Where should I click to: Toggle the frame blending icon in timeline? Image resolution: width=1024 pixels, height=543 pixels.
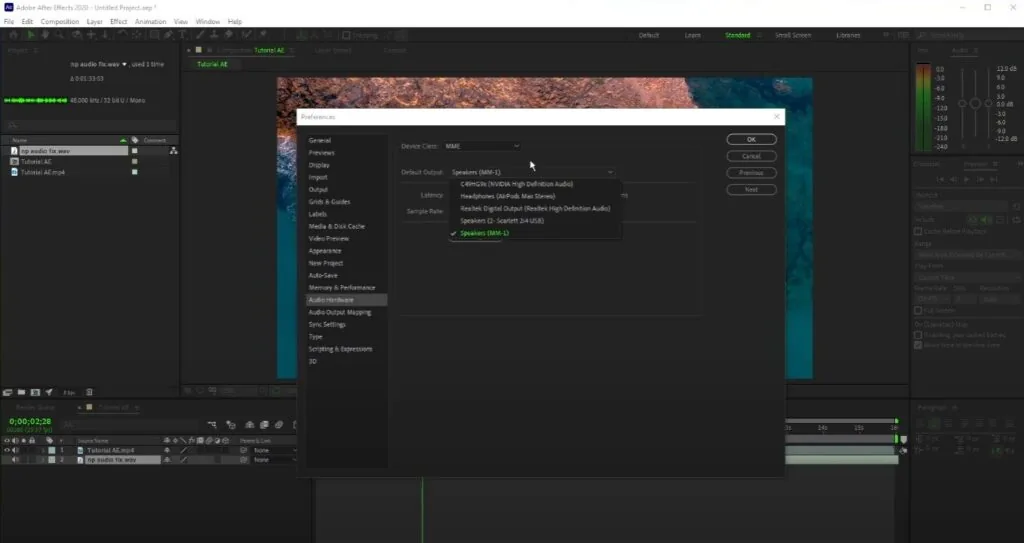(x=264, y=425)
